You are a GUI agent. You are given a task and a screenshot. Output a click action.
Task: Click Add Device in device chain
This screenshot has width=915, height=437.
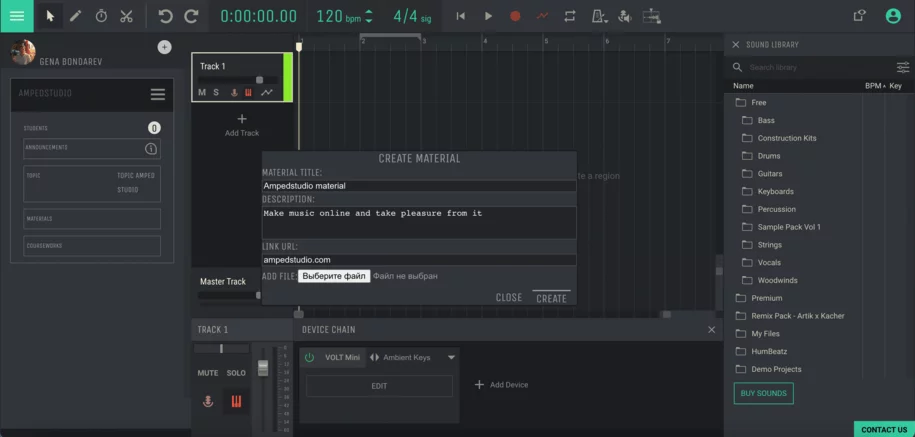pyautogui.click(x=501, y=384)
